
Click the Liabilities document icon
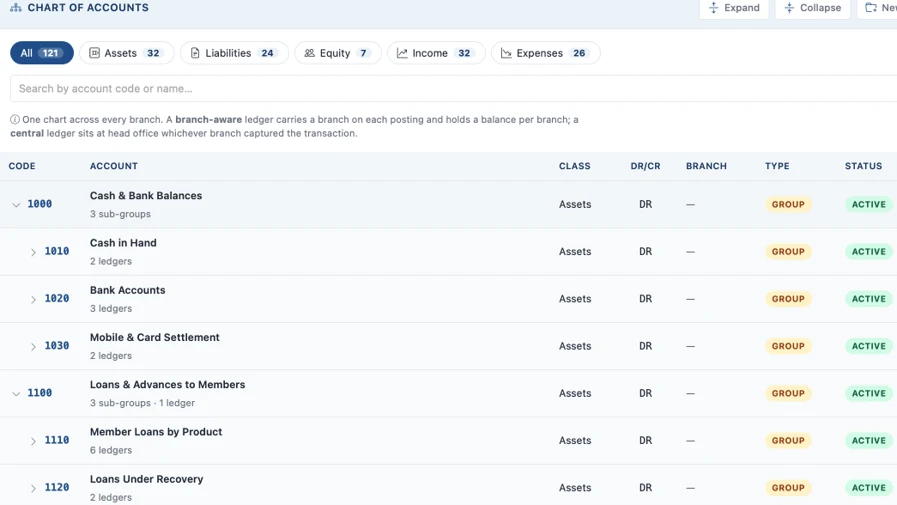coord(195,53)
